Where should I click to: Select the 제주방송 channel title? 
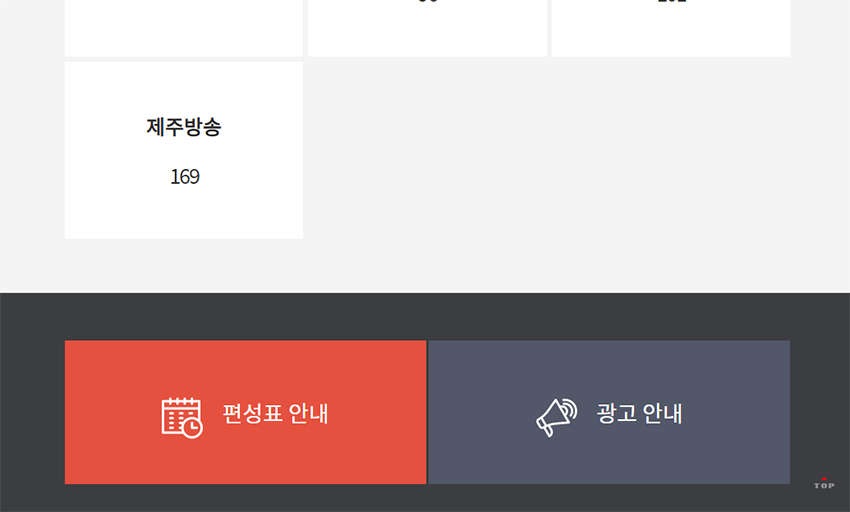coord(184,127)
